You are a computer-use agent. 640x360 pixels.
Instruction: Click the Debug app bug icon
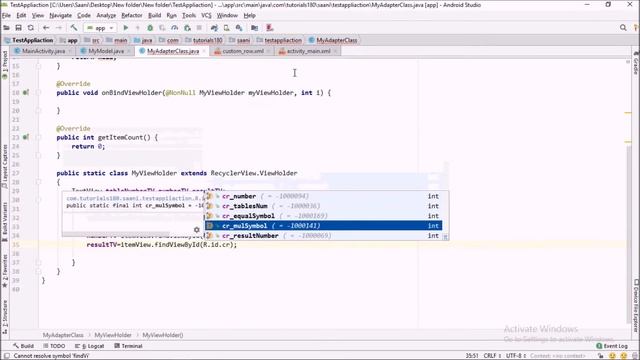click(150, 28)
